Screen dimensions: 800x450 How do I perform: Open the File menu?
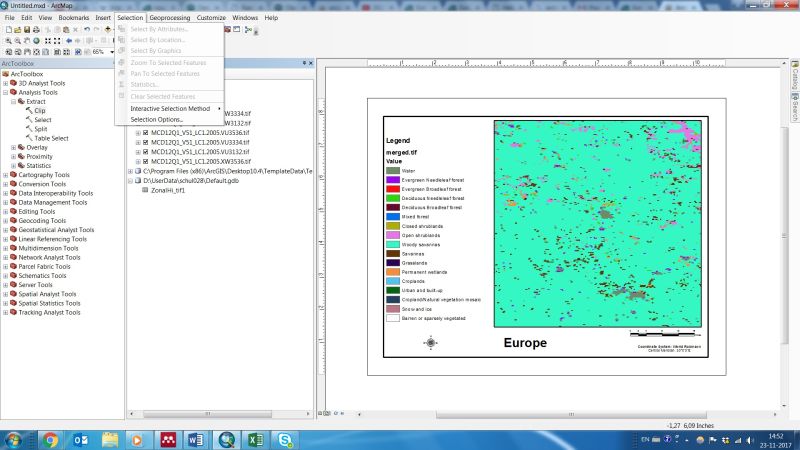click(10, 17)
